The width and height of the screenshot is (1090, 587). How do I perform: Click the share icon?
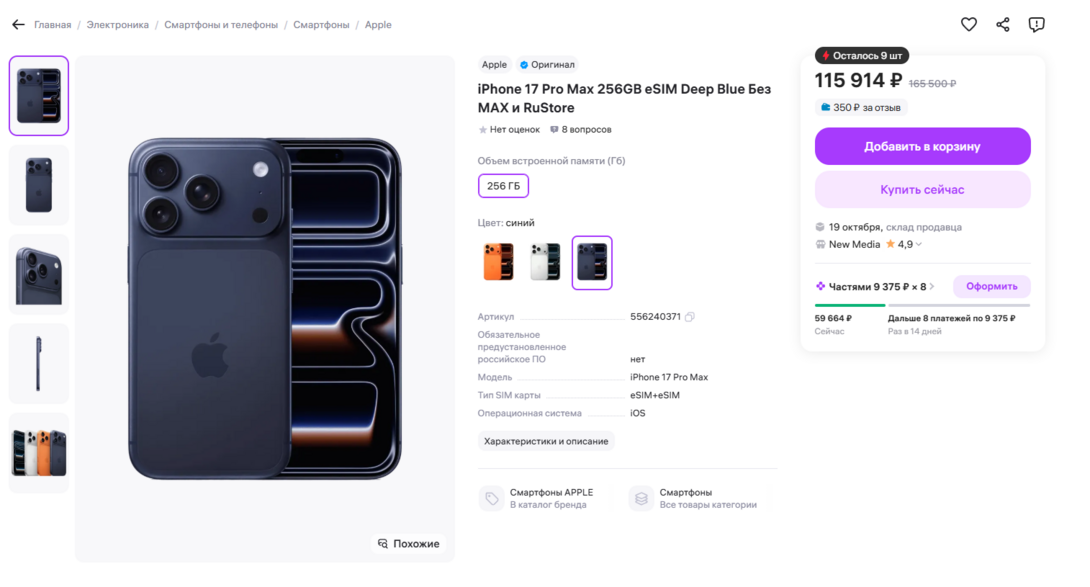click(1003, 25)
